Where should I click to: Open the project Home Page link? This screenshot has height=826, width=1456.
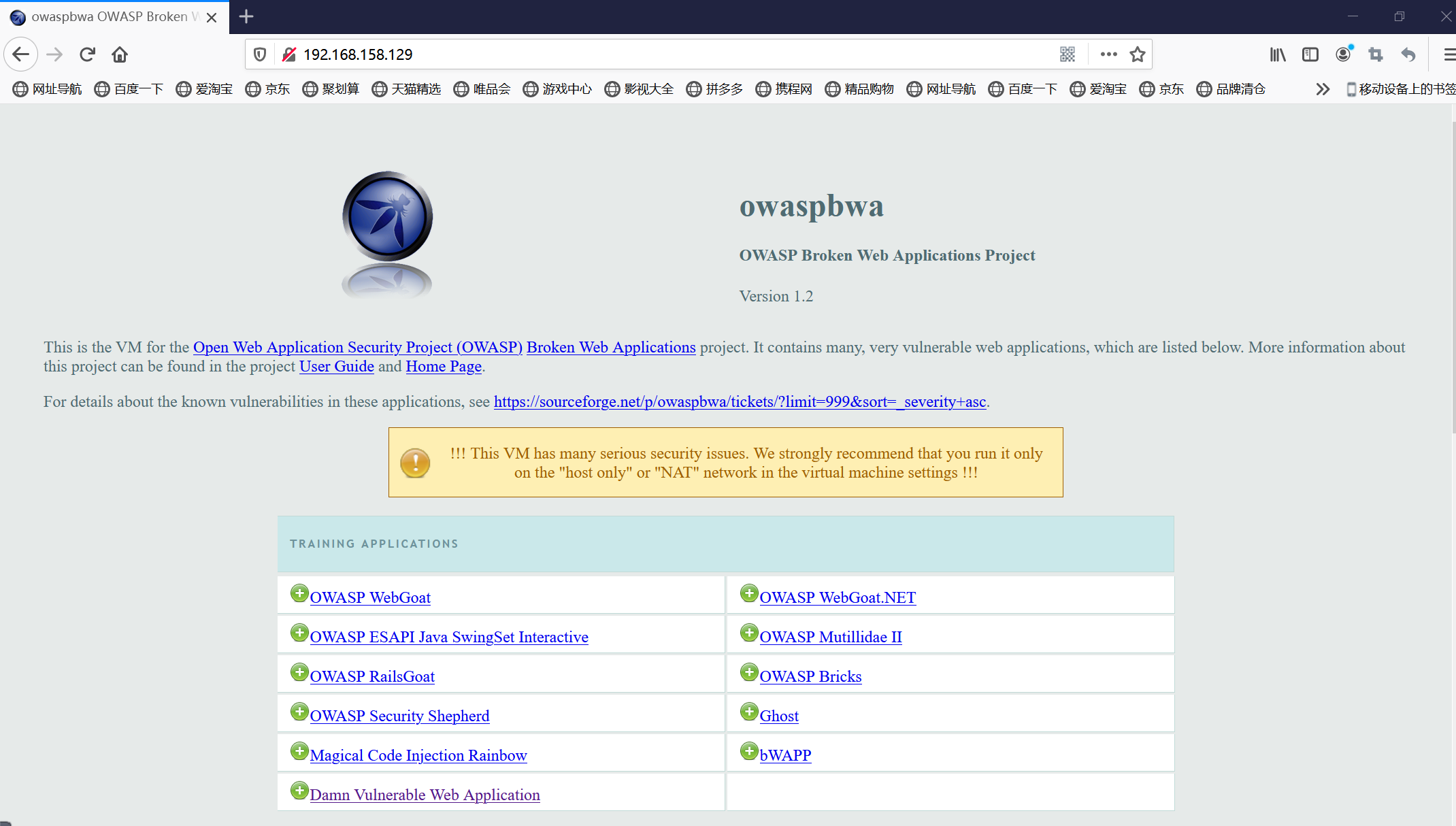(444, 366)
